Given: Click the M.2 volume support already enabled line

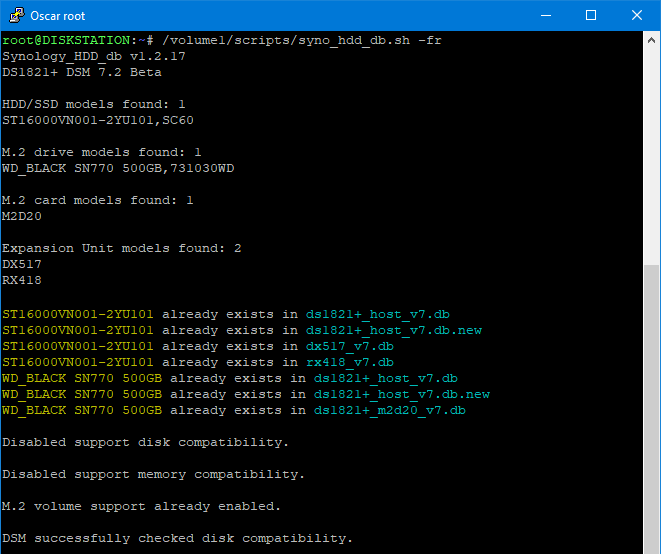Looking at the screenshot, I should [x=141, y=506].
